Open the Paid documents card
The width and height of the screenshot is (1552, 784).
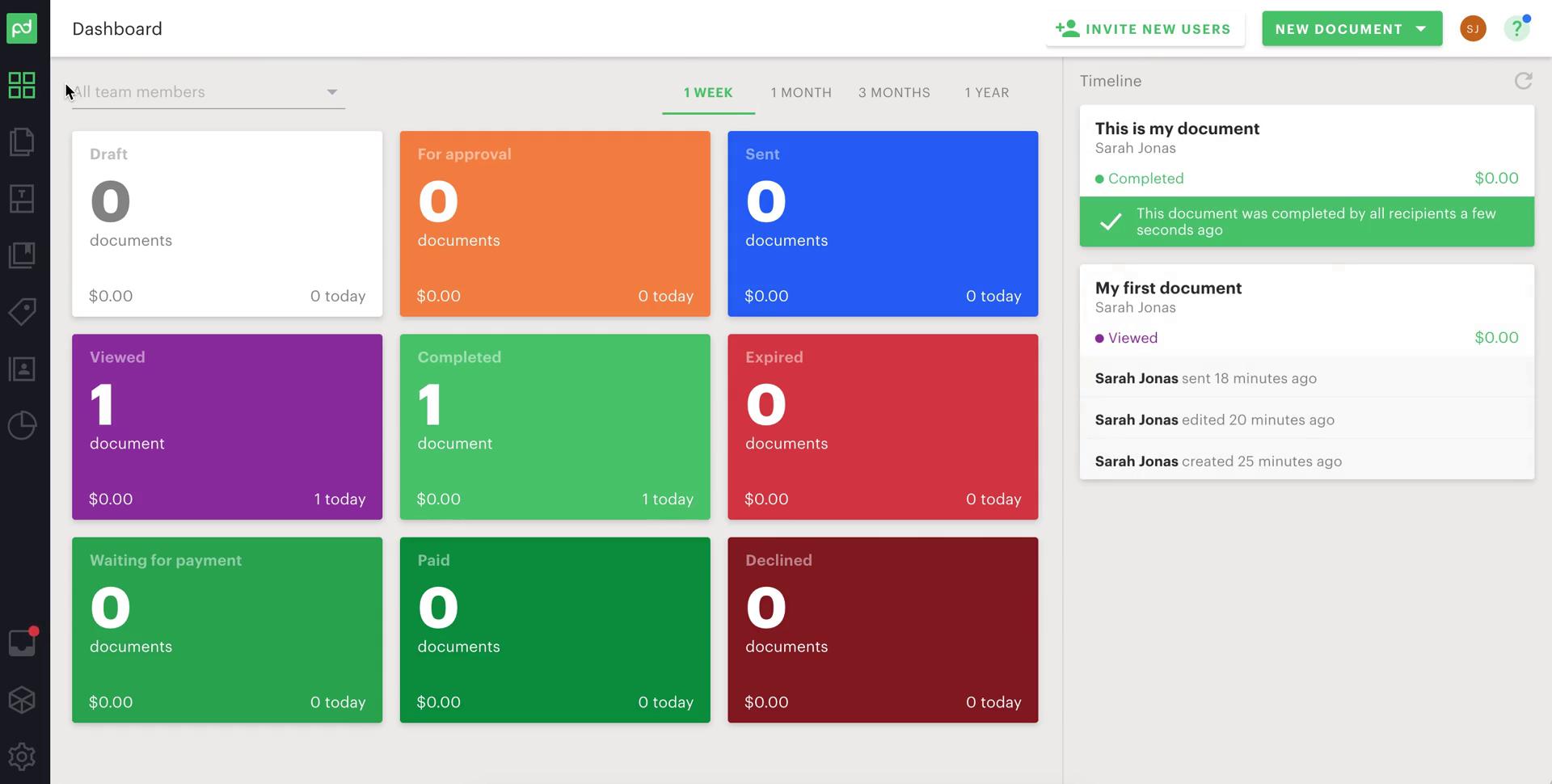pyautogui.click(x=555, y=630)
